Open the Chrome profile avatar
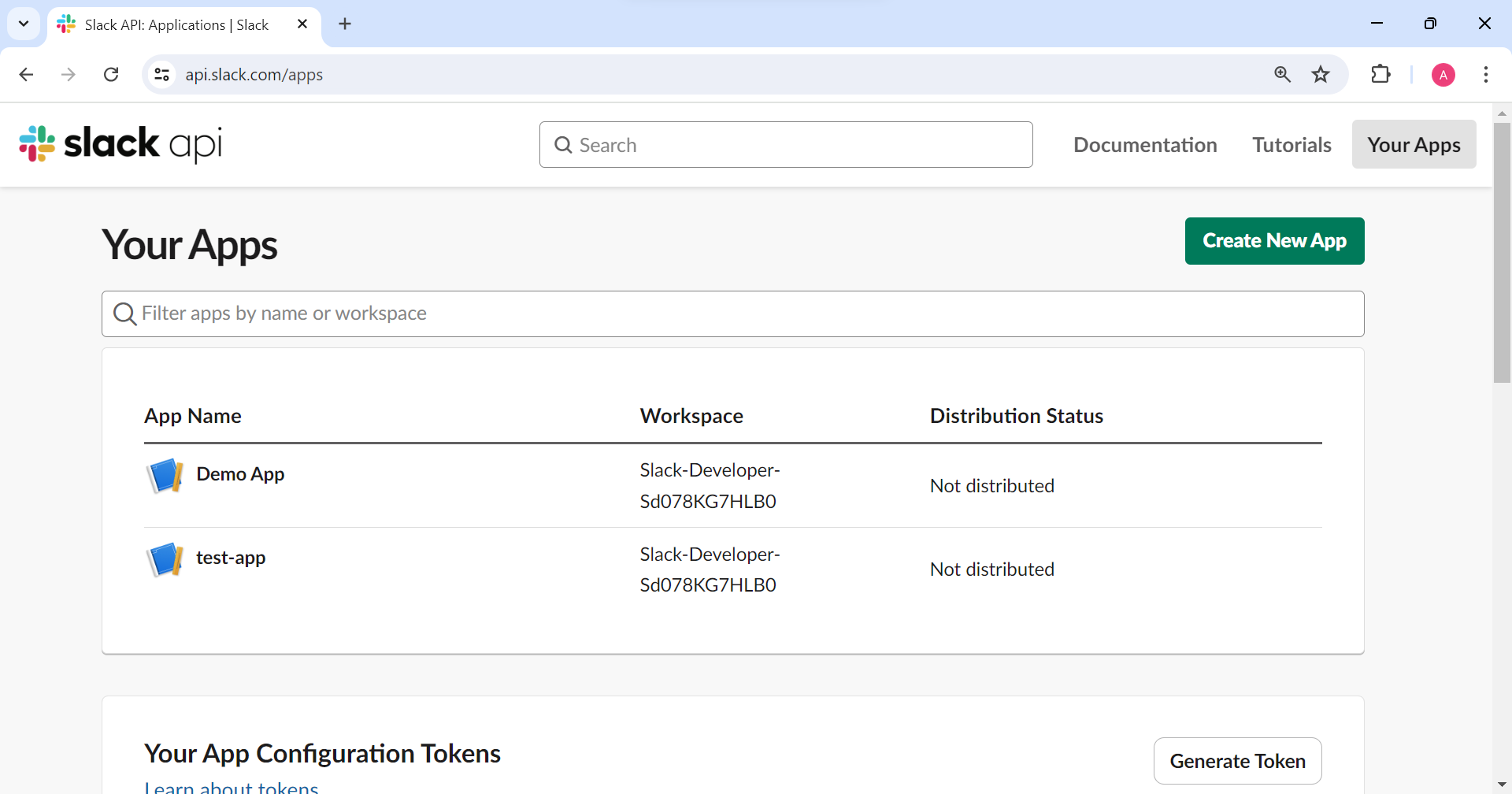1512x794 pixels. click(x=1443, y=75)
